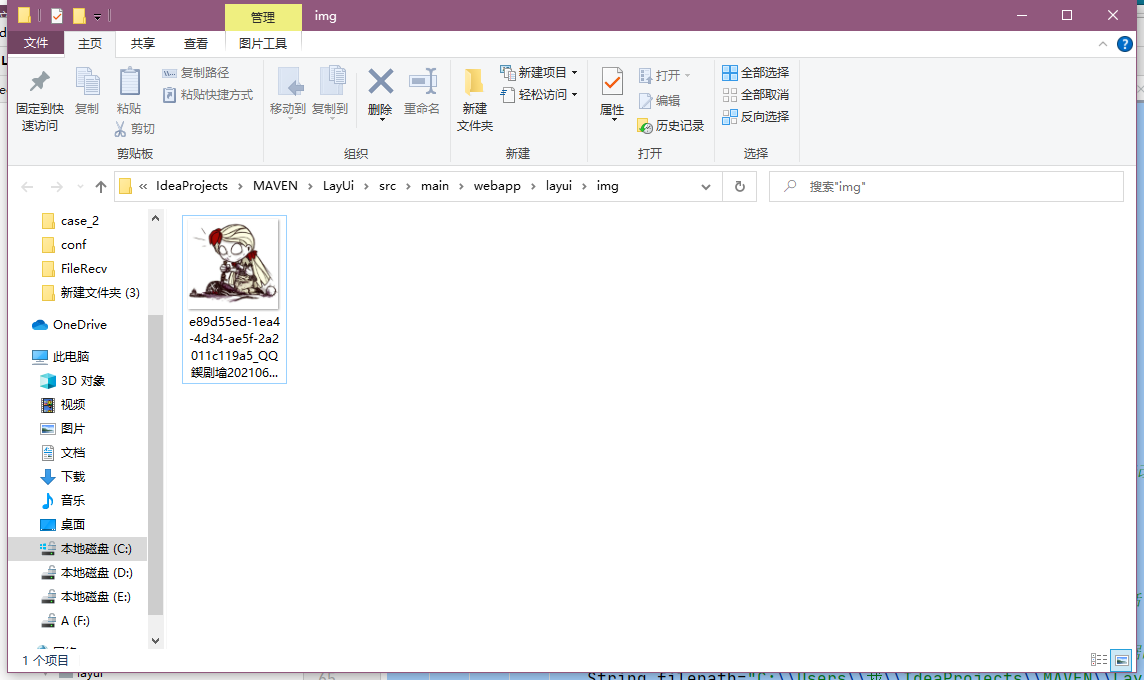Refresh the img folder view
The image size is (1144, 680).
pyautogui.click(x=740, y=187)
